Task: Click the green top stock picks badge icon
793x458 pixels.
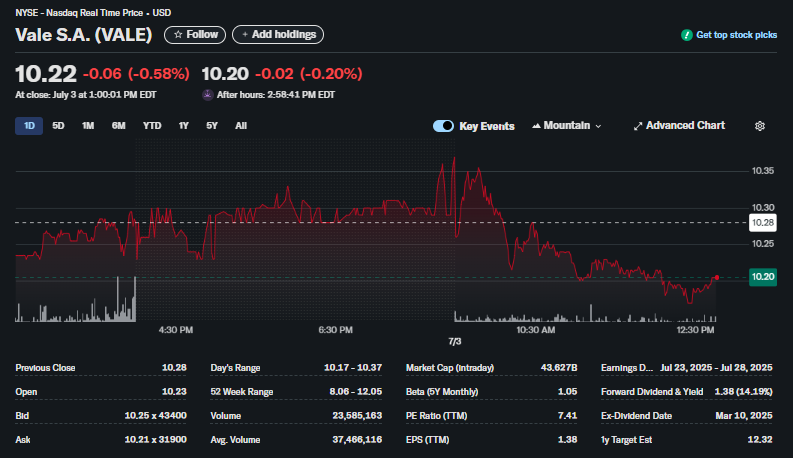Action: [686, 35]
